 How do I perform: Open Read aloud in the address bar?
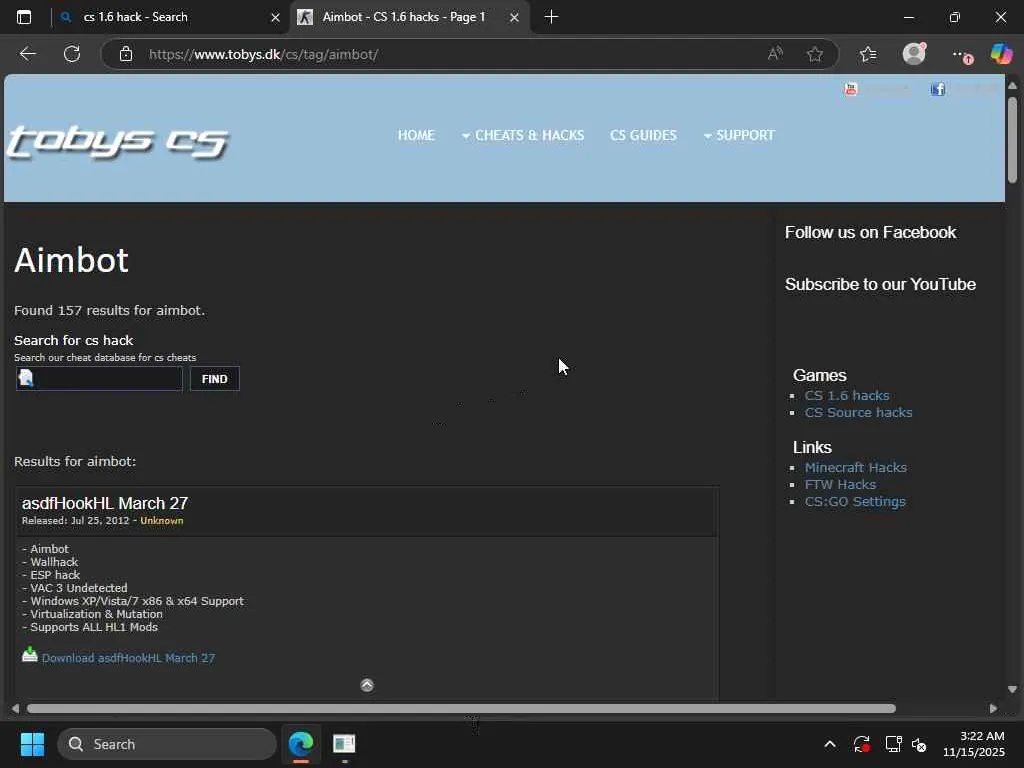pos(775,54)
